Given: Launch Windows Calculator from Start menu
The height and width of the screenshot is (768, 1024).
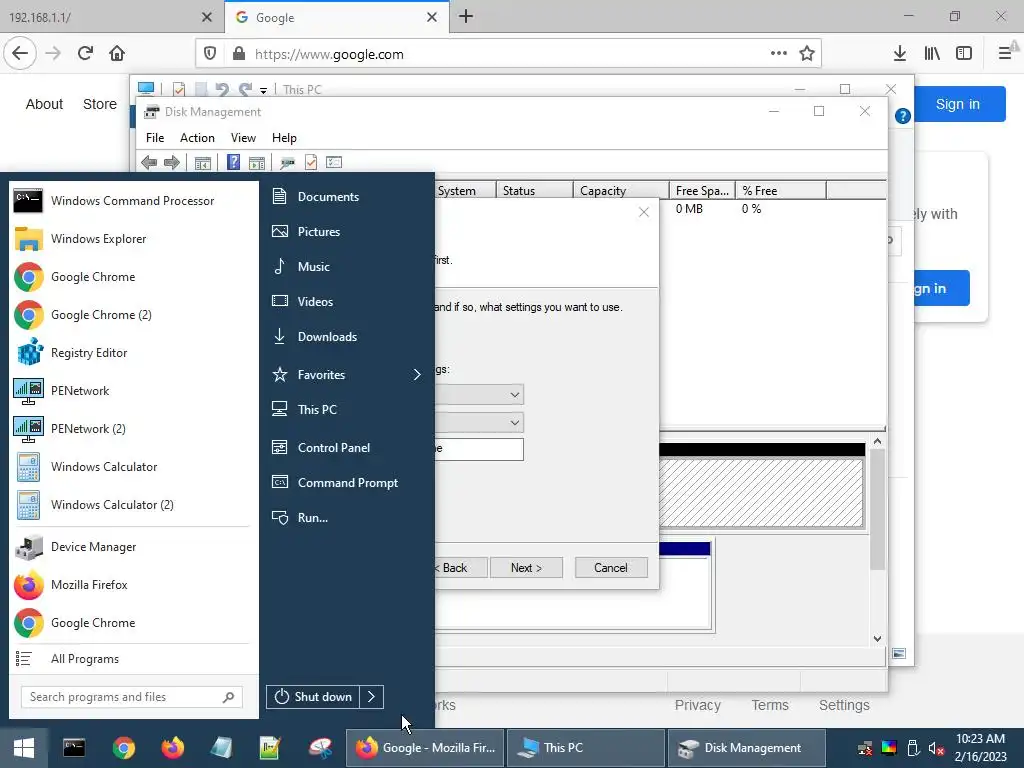Looking at the screenshot, I should tap(132, 467).
